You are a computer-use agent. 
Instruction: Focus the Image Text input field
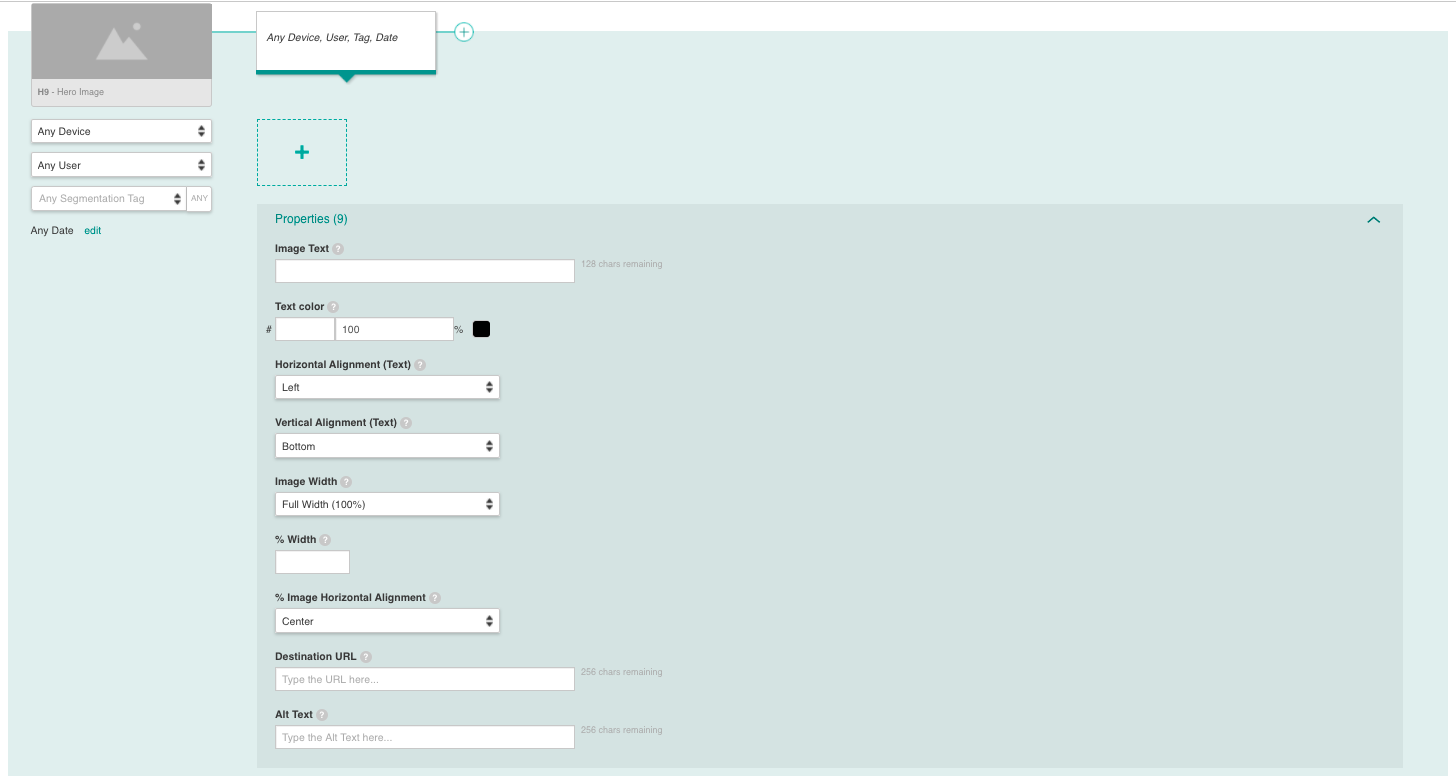[x=425, y=271]
